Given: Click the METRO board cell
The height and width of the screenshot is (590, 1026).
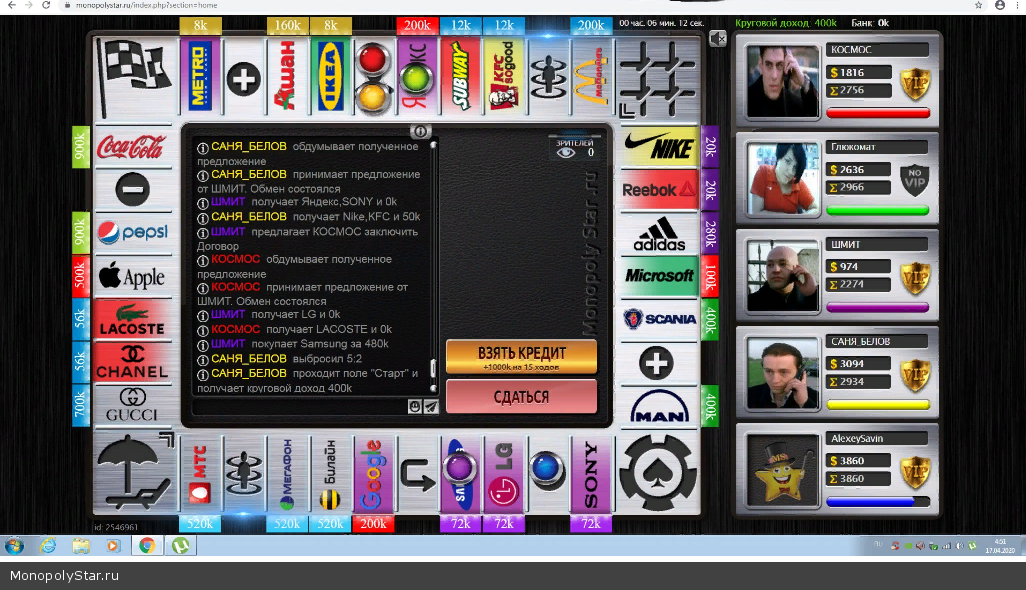Looking at the screenshot, I should 200,77.
